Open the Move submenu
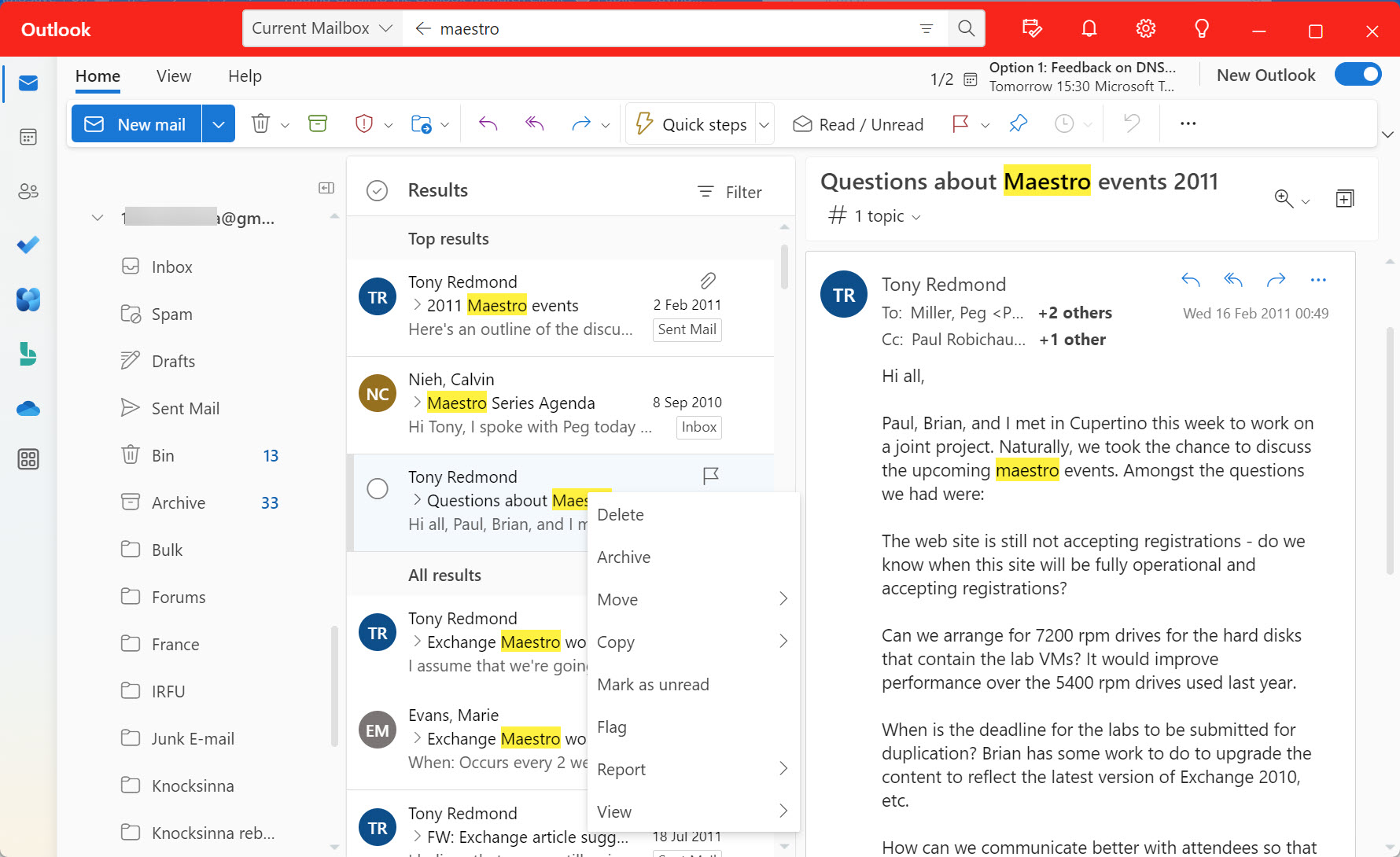1400x857 pixels. pyautogui.click(x=693, y=600)
